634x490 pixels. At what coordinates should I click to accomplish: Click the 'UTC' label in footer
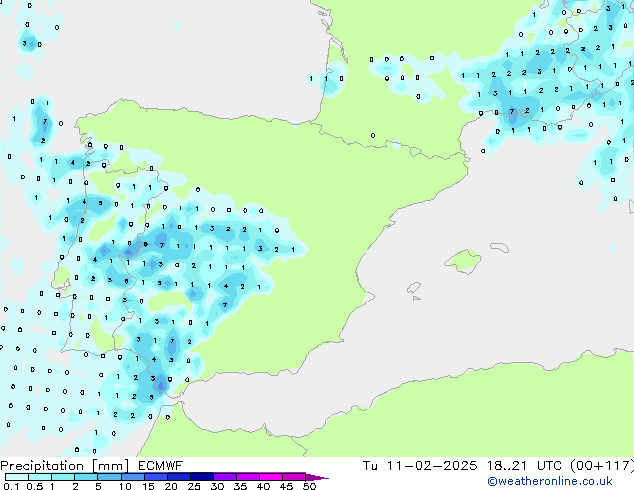pos(549,466)
